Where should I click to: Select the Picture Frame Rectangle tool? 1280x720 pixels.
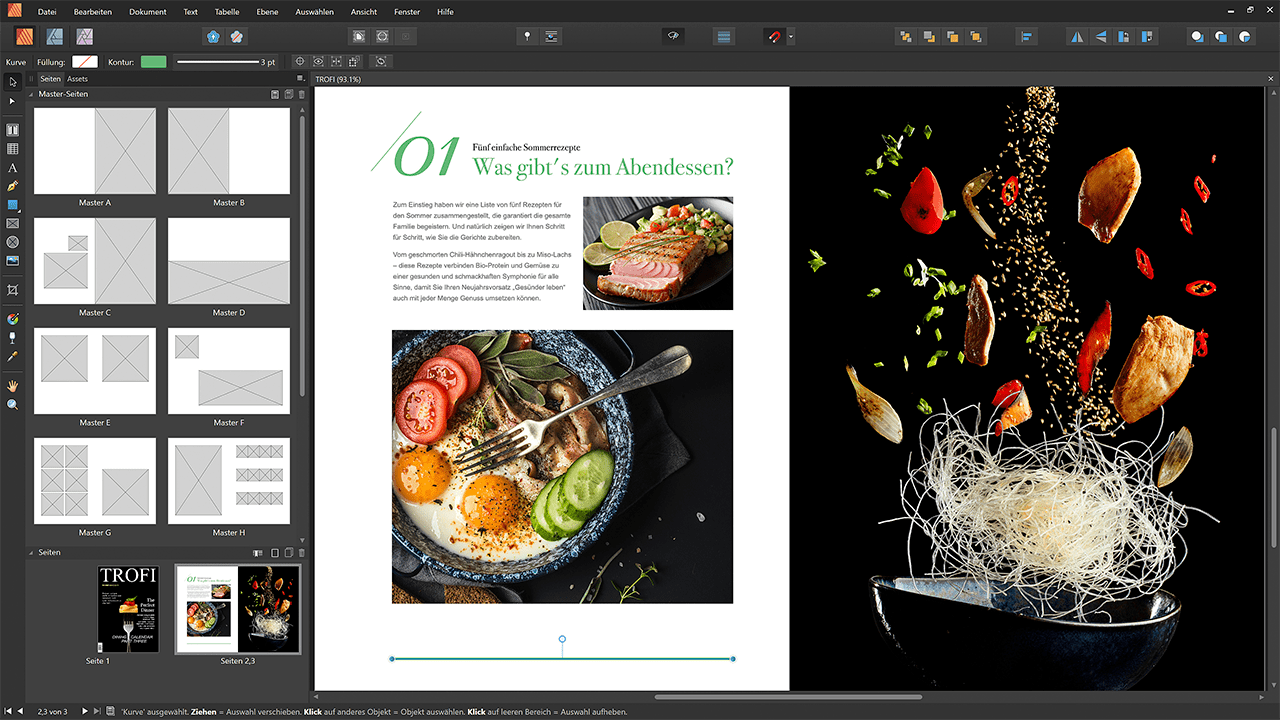point(13,223)
